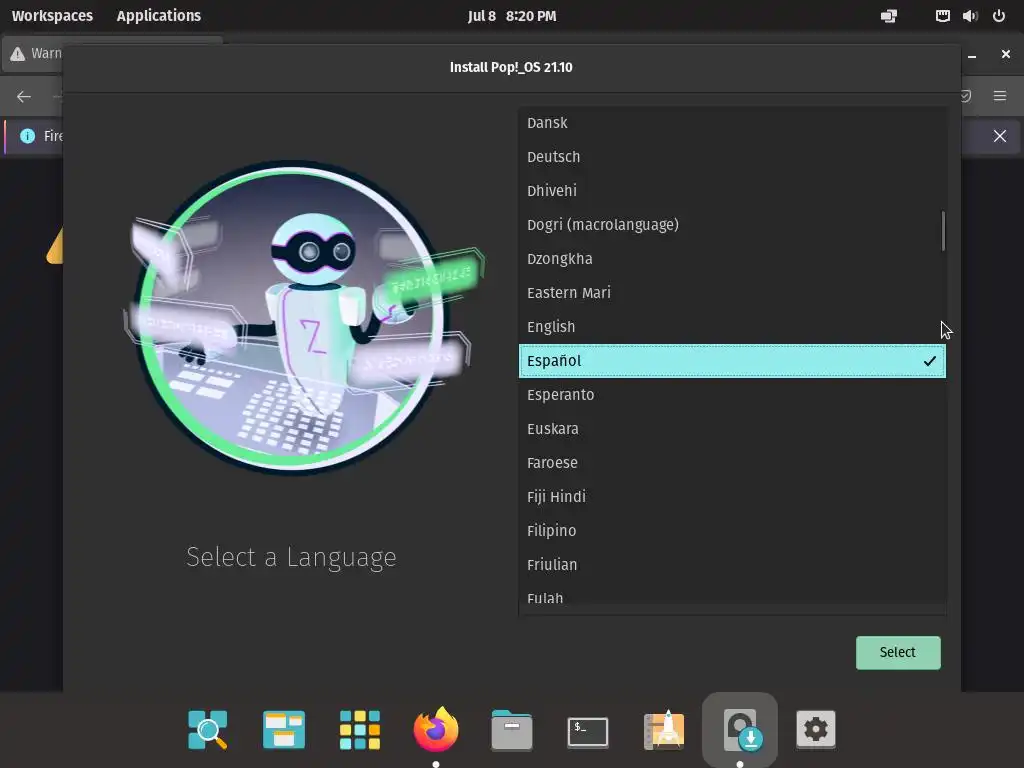Open the Applications menu
Image resolution: width=1024 pixels, height=768 pixels.
tap(159, 16)
